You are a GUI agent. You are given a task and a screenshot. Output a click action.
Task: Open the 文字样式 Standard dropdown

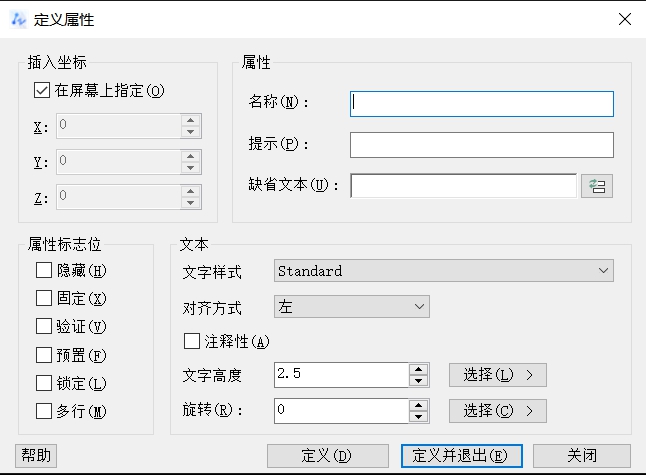point(443,271)
